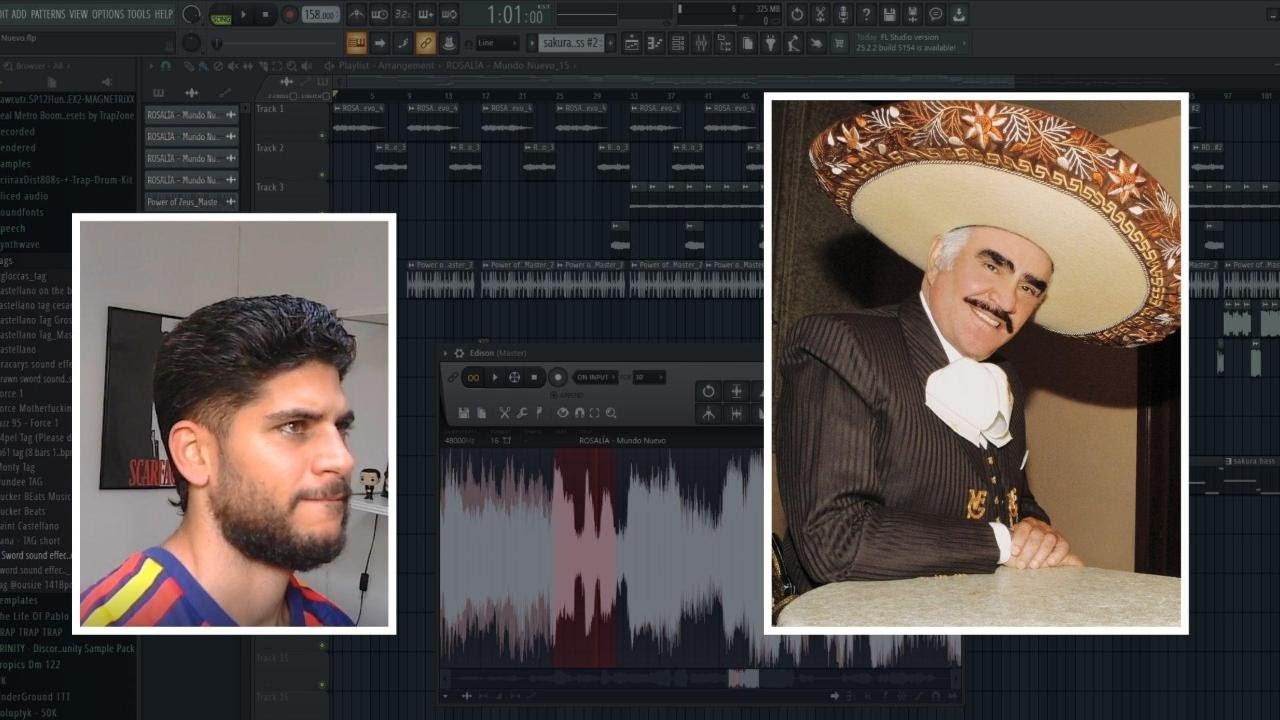1280x720 pixels.
Task: Select previous pattern with left arrow
Action: (x=532, y=43)
